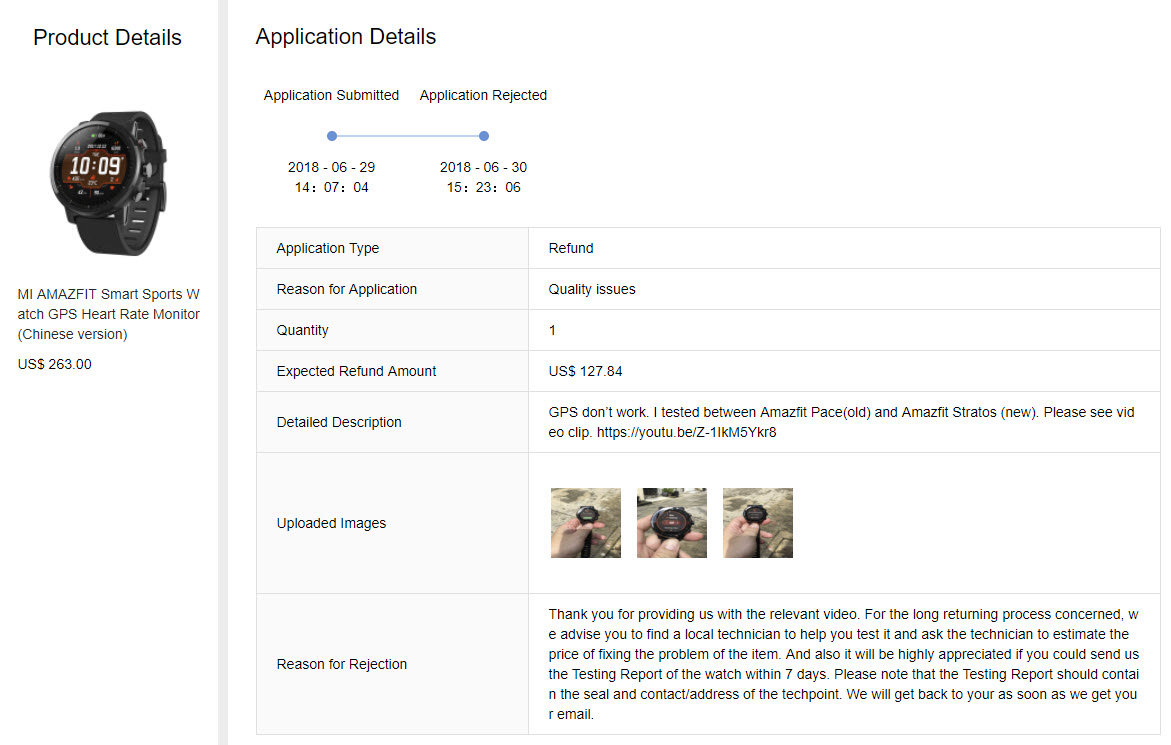Click the Refund application type value
1171x745 pixels.
pos(571,248)
